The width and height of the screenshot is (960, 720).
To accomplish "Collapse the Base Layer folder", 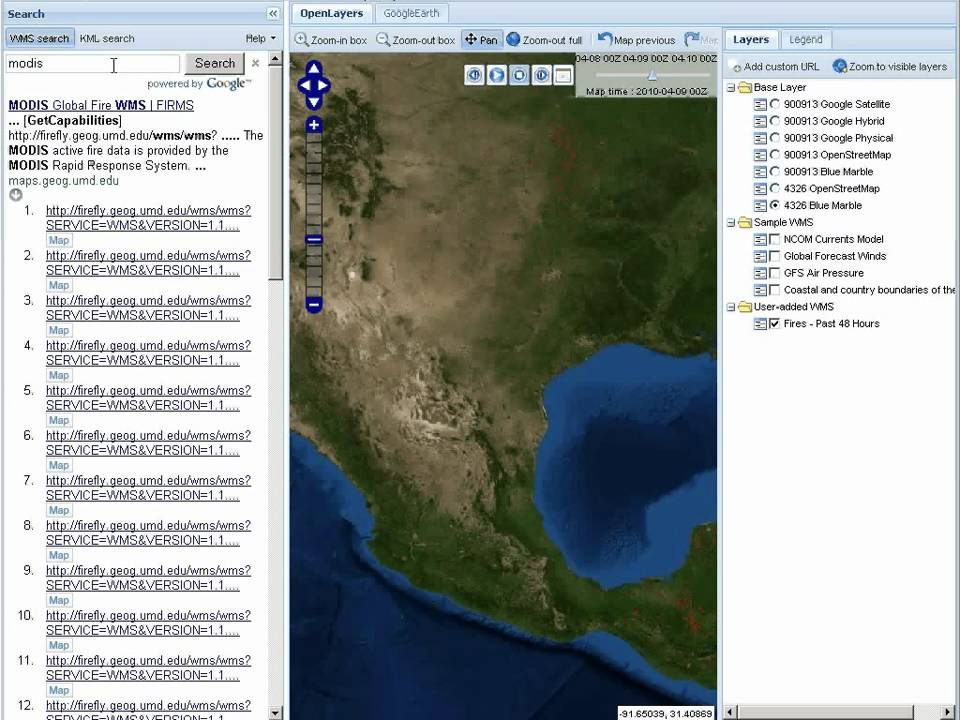I will (731, 88).
